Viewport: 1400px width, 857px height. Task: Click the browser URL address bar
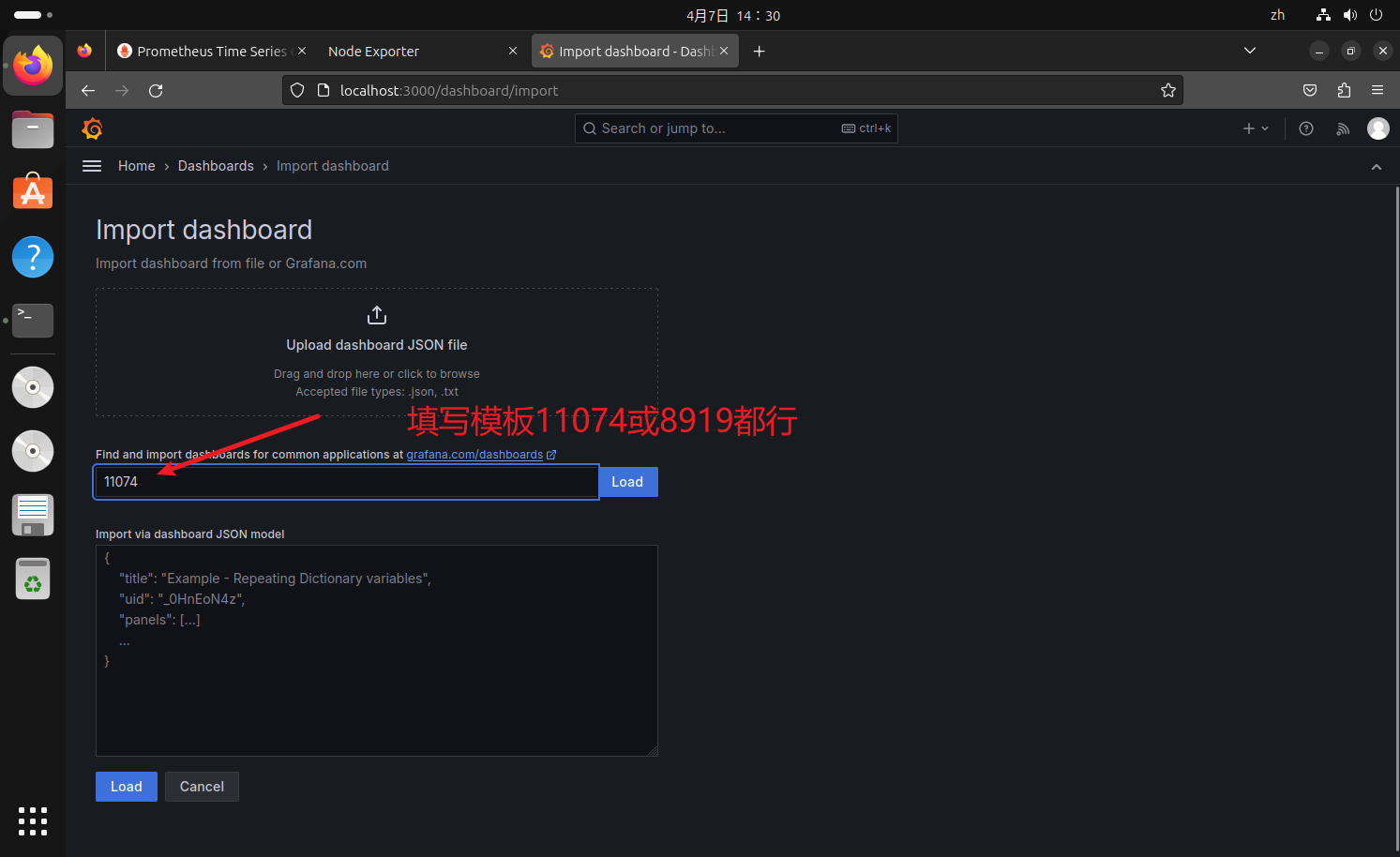point(731,90)
